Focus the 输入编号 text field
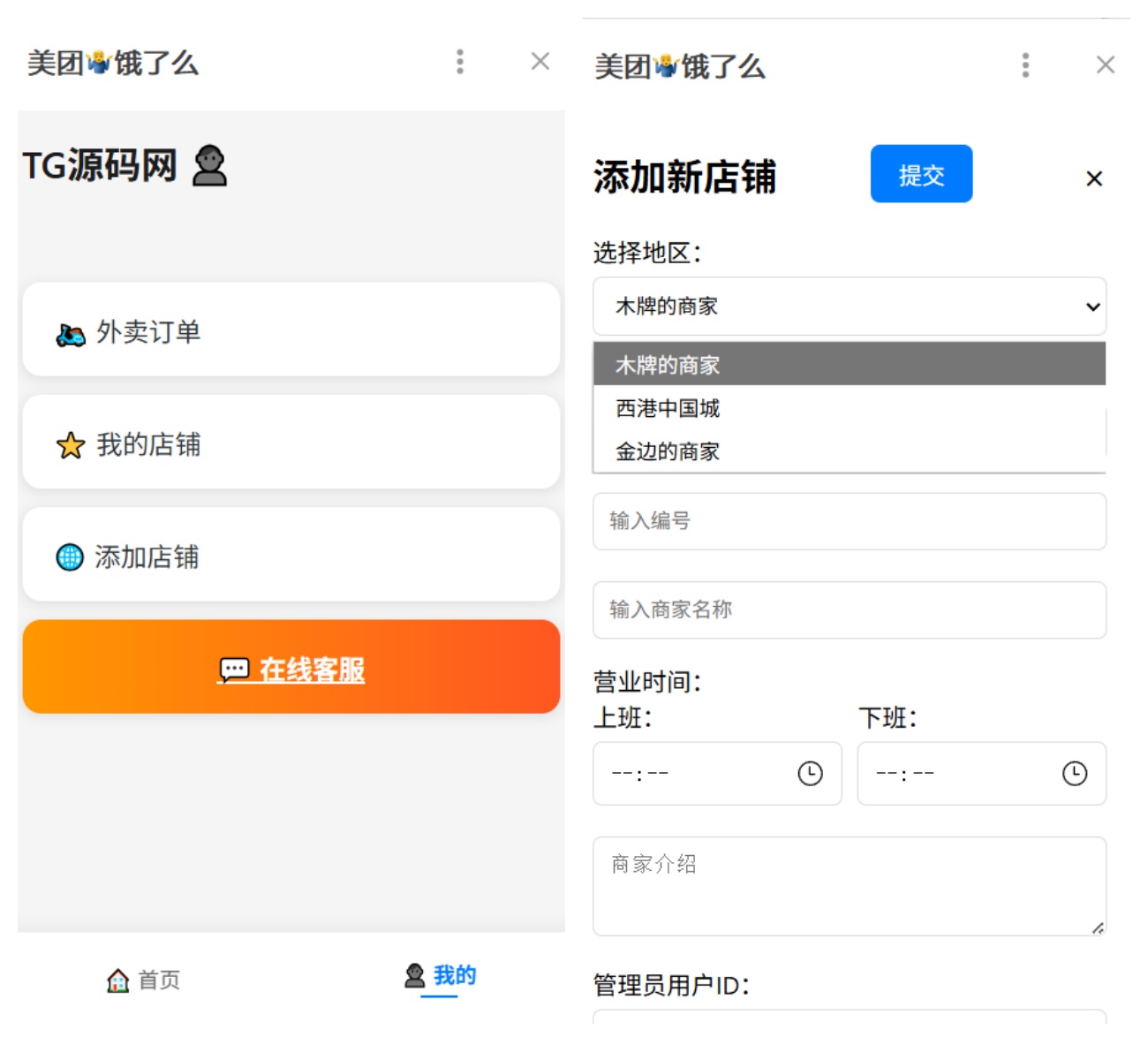This screenshot has height=1060, width=1148. (849, 521)
